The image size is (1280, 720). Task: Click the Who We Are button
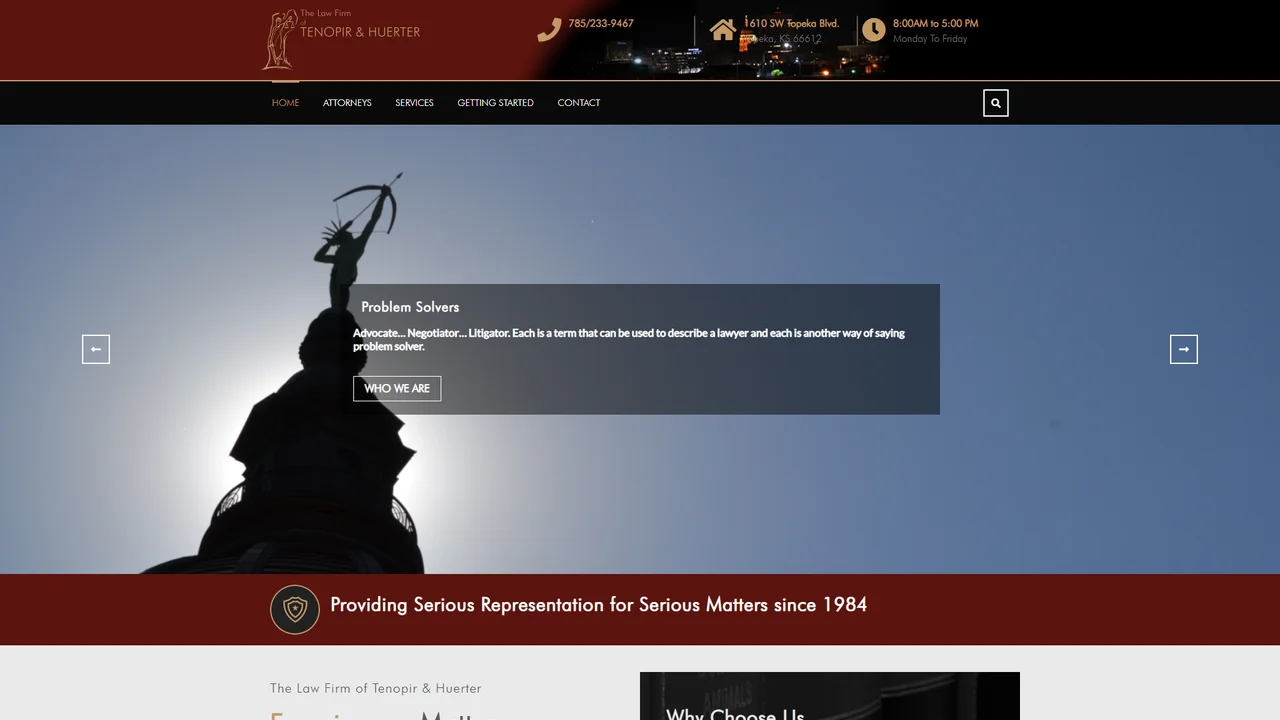pyautogui.click(x=397, y=388)
